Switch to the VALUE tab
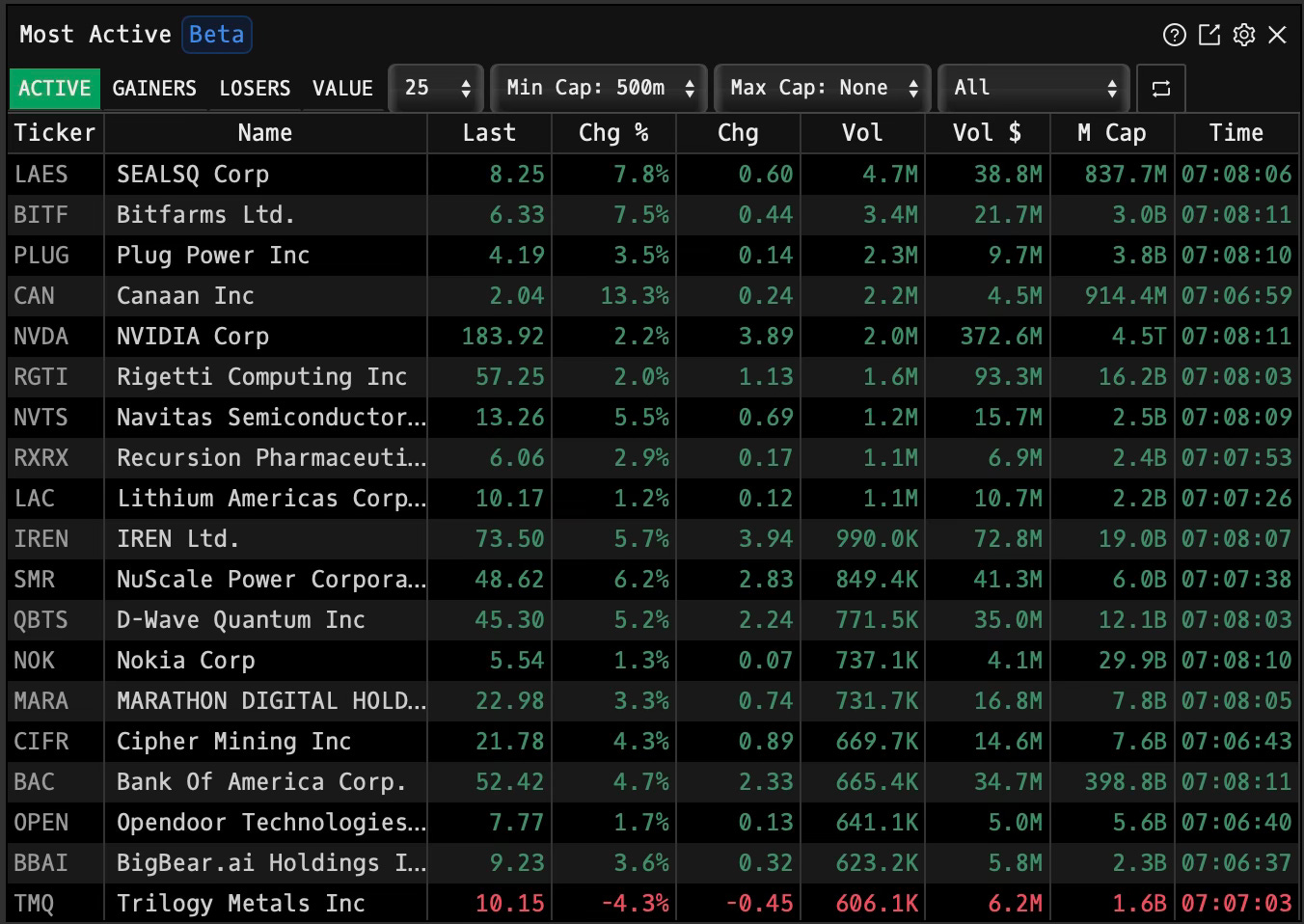 click(x=342, y=89)
